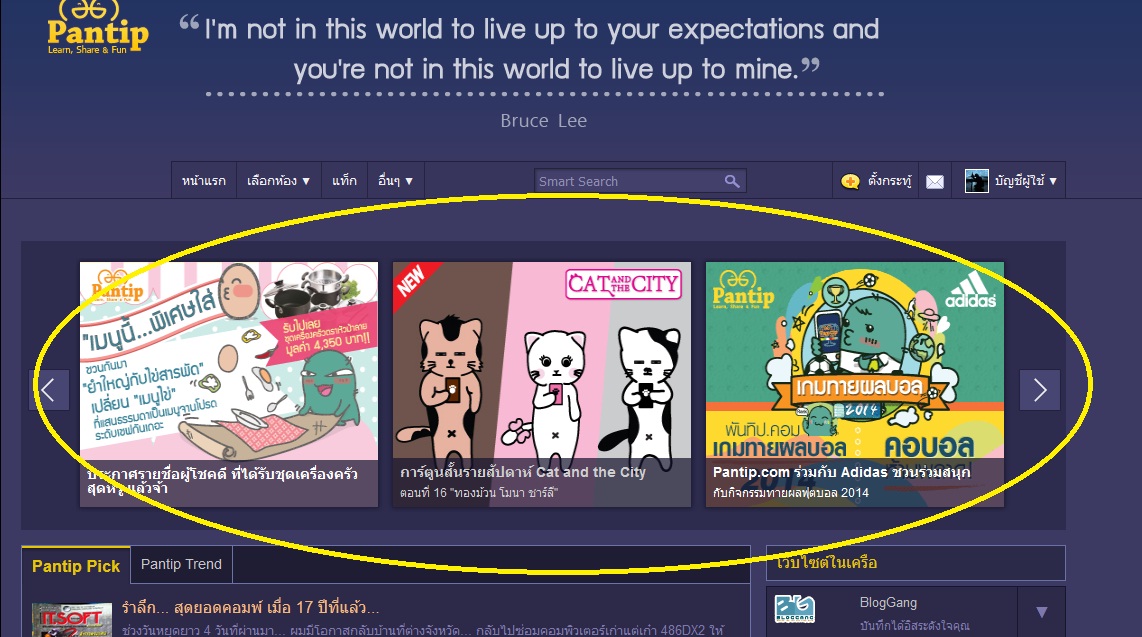
Task: Open รำลึก... สุดยอดคอมพ์ article link
Action: [251, 607]
